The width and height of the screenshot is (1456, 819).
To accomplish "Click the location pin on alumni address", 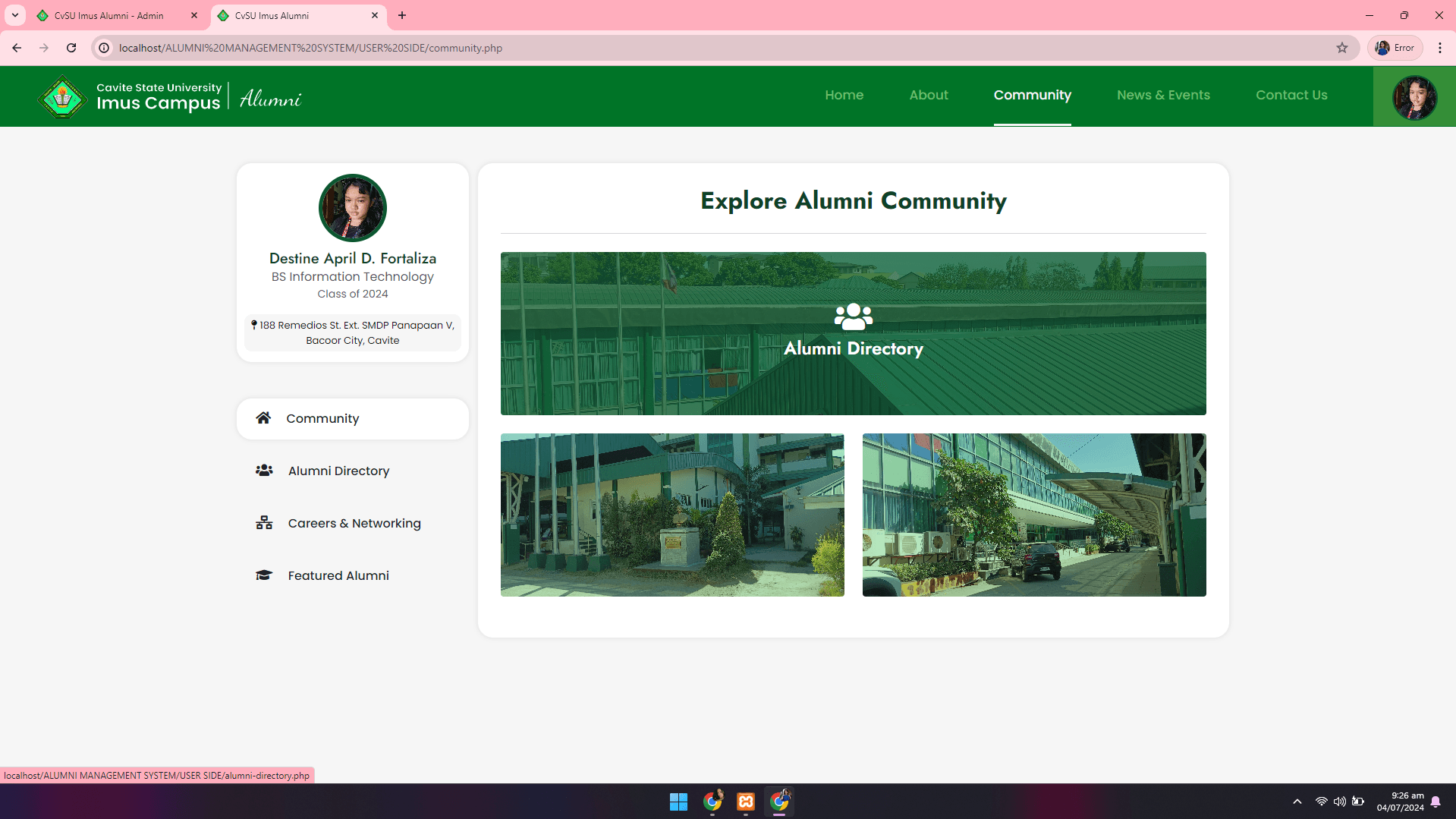I will coord(255,324).
